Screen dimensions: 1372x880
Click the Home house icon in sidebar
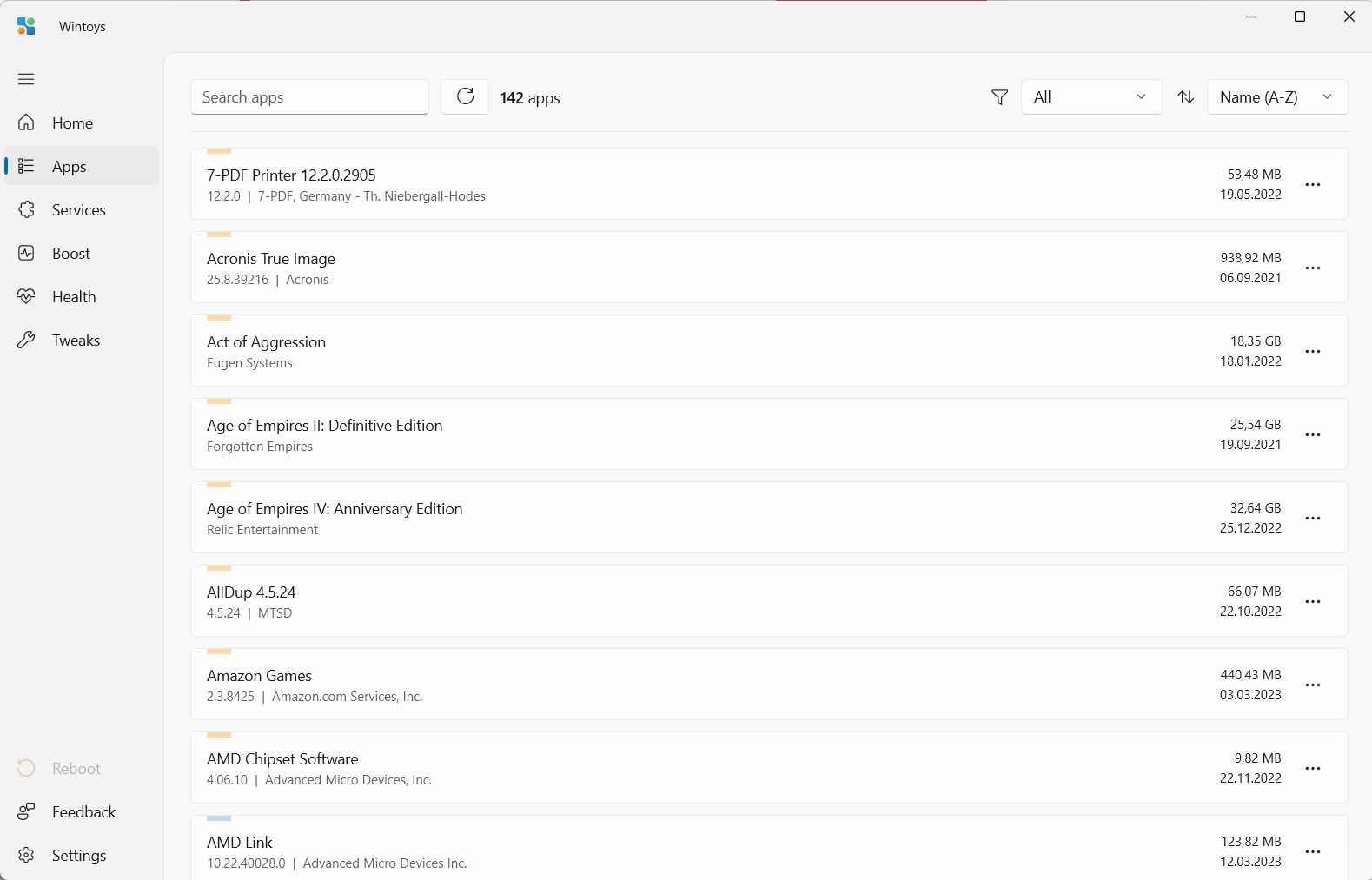pyautogui.click(x=27, y=122)
